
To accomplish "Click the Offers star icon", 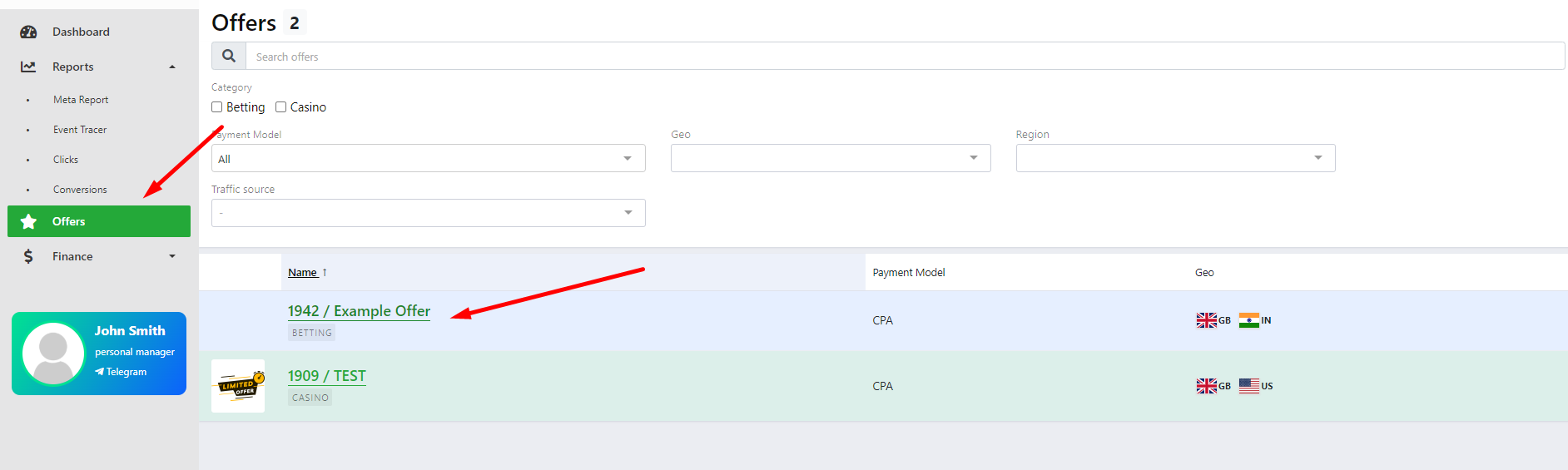I will coord(28,221).
